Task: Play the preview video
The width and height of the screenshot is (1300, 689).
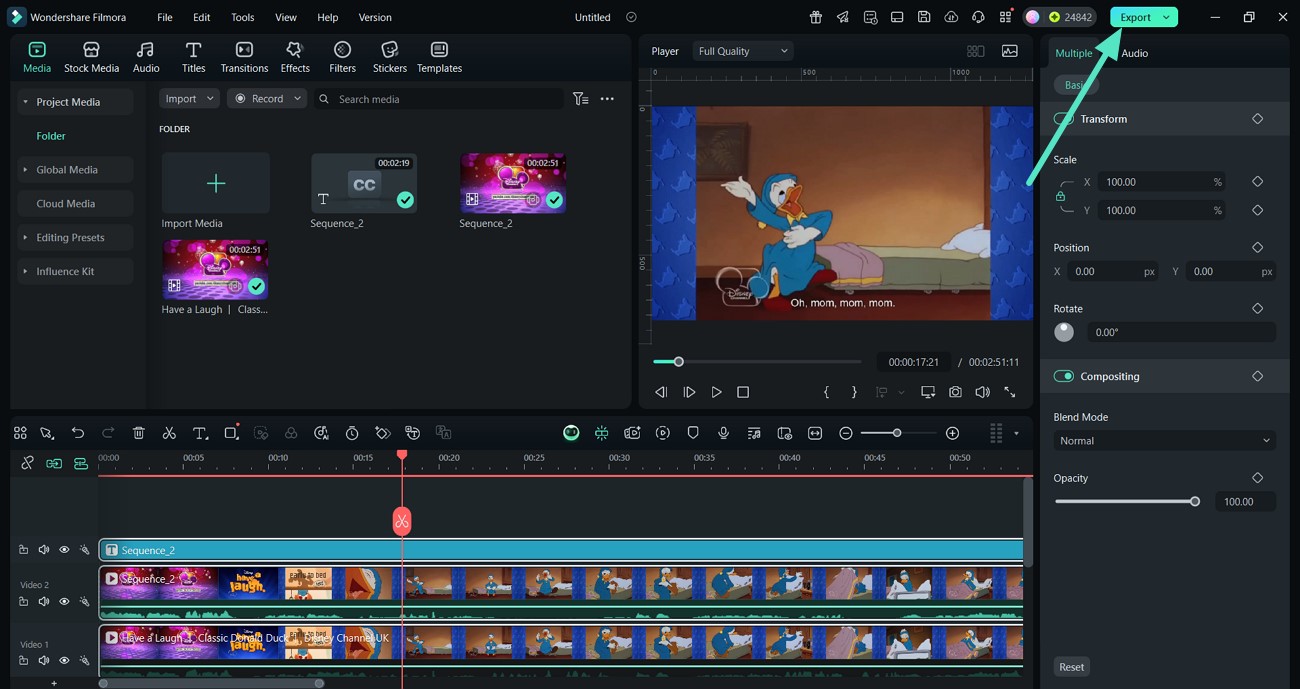Action: (716, 392)
